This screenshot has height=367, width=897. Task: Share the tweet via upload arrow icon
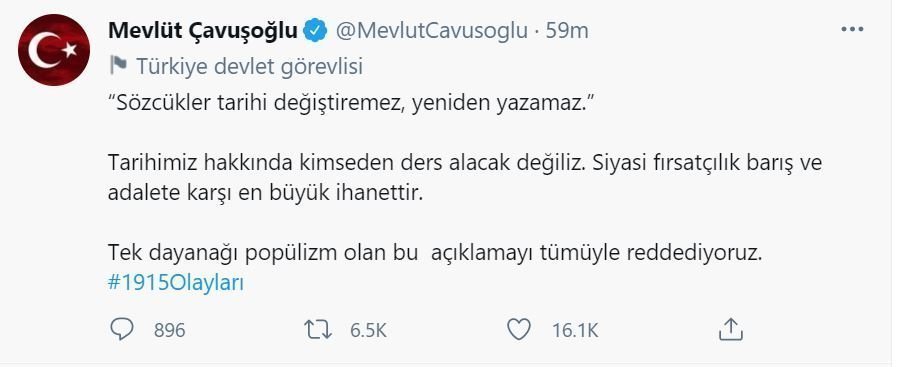[x=730, y=329]
